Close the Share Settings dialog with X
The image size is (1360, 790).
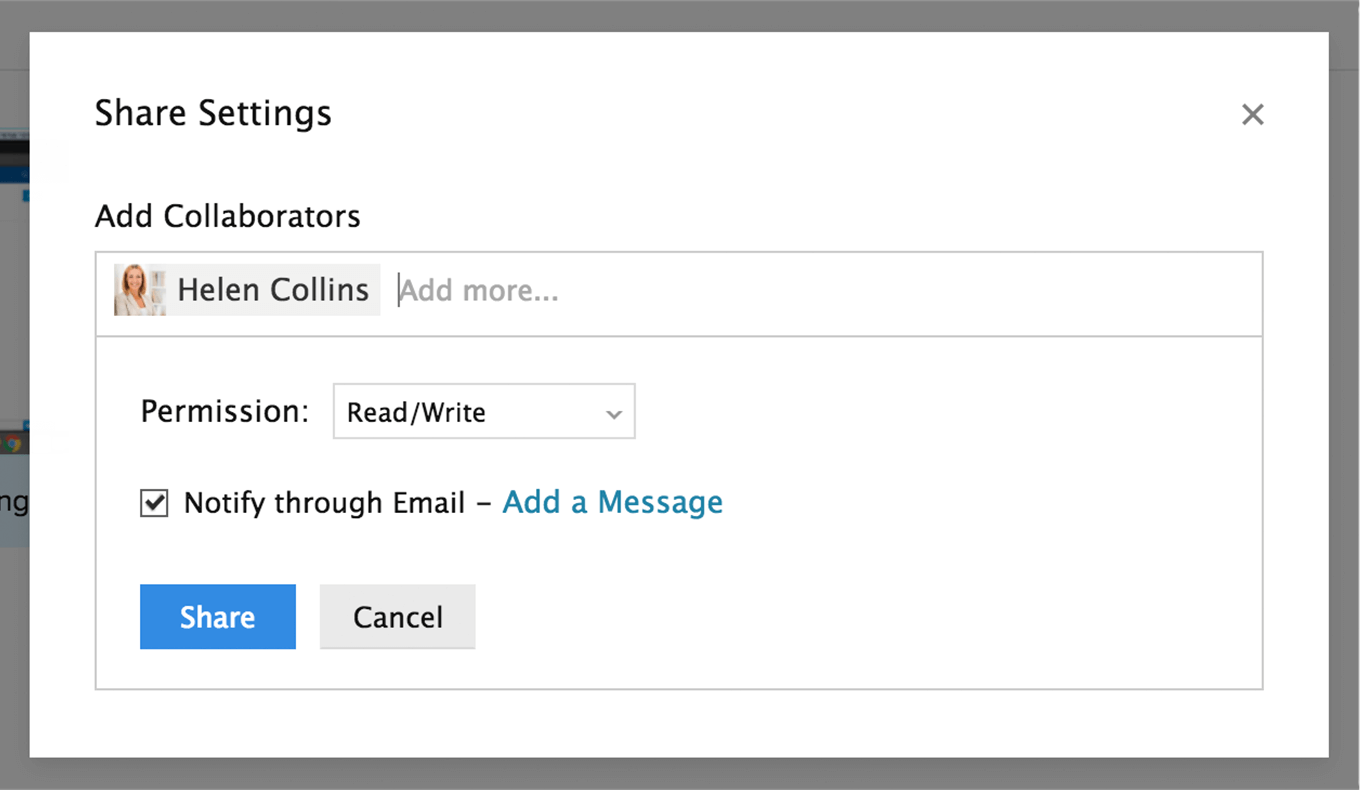coord(1252,114)
